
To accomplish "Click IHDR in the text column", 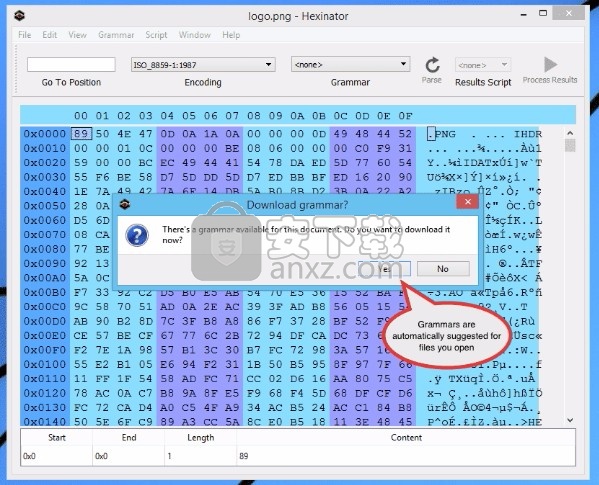I will tap(528, 134).
